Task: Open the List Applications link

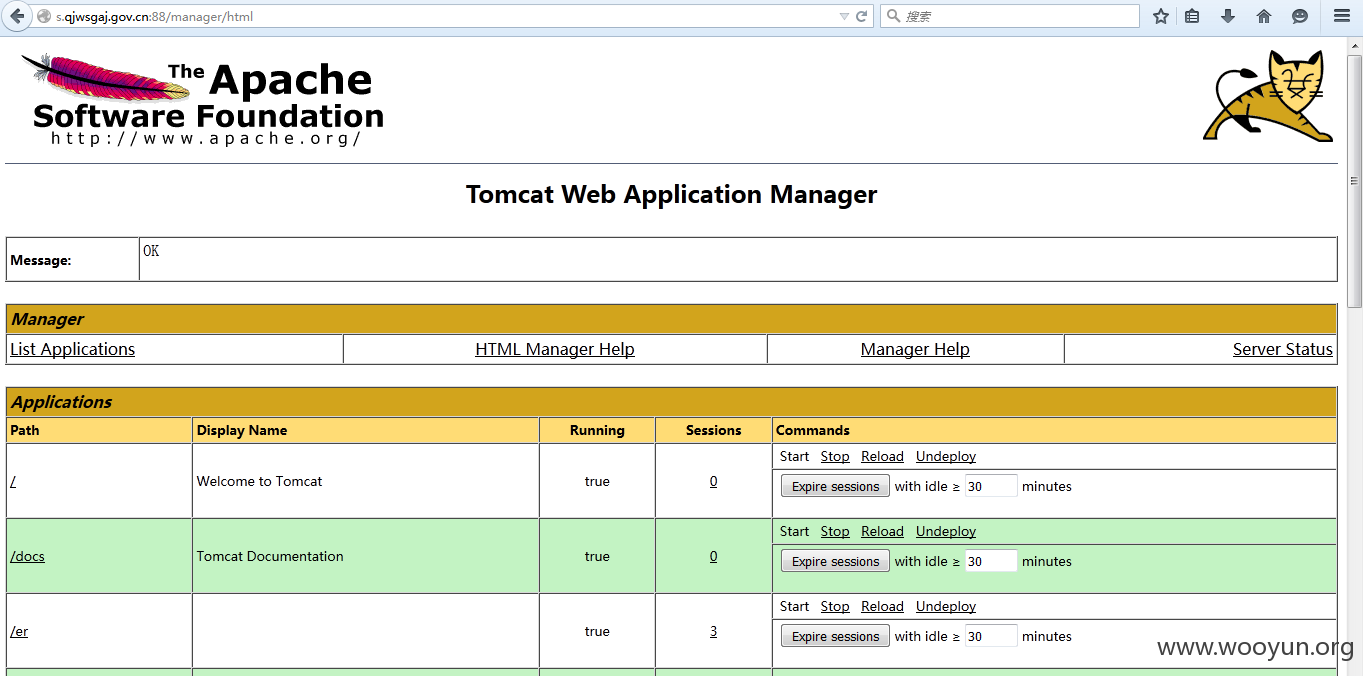Action: click(72, 349)
